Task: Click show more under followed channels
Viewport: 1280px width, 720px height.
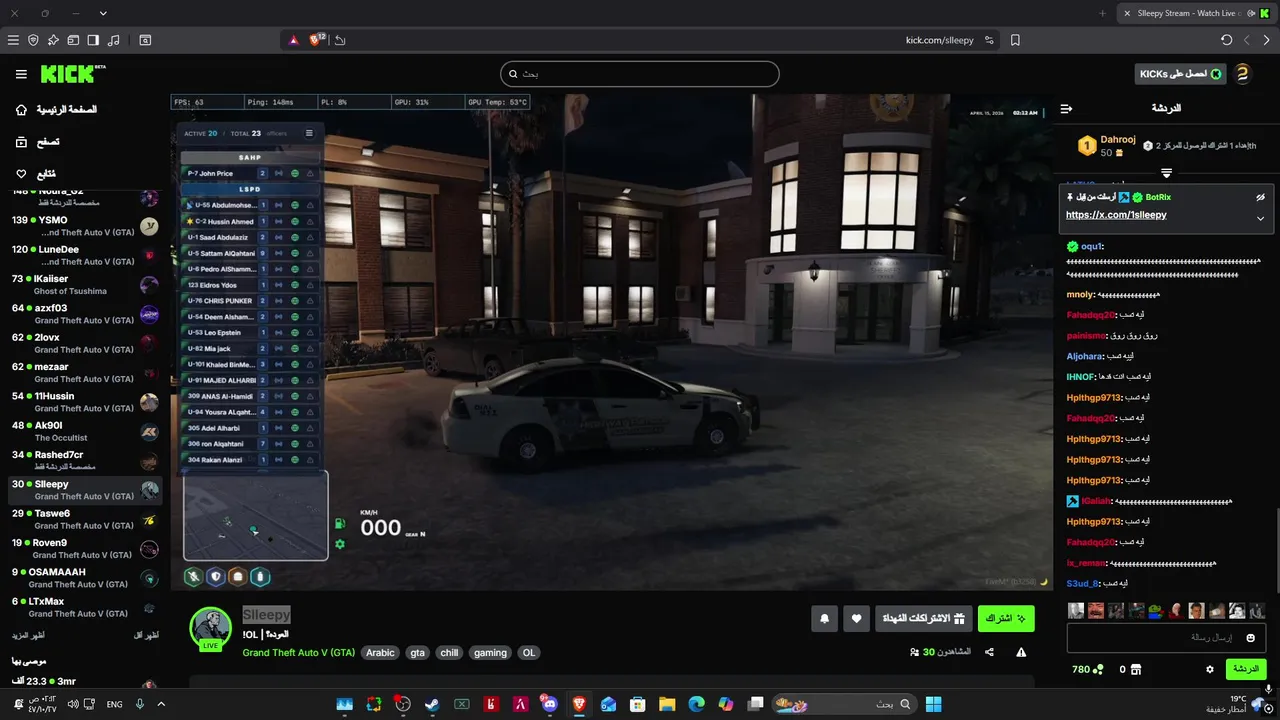Action: coord(28,636)
